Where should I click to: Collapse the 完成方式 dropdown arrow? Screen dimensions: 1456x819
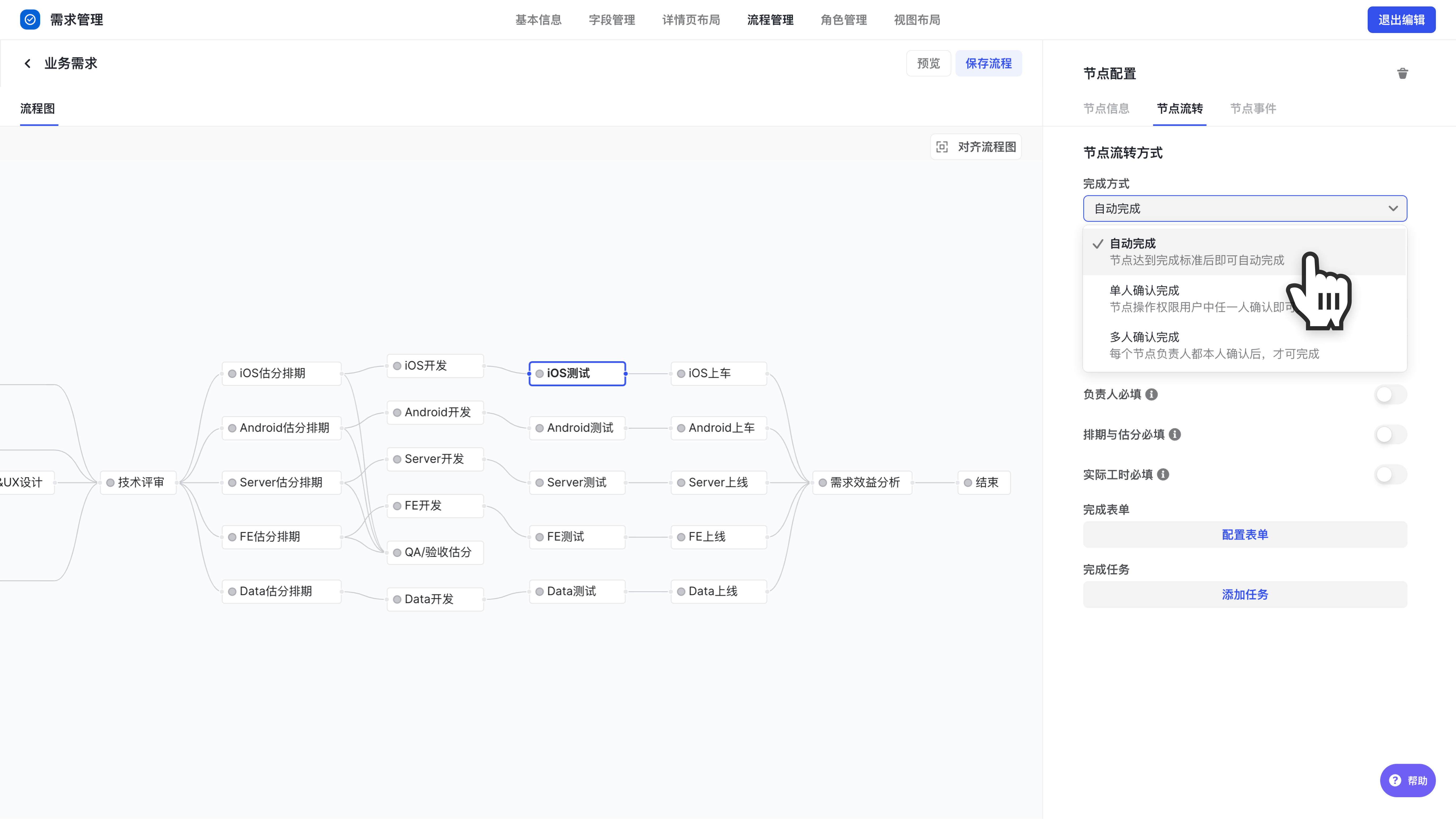coord(1393,209)
